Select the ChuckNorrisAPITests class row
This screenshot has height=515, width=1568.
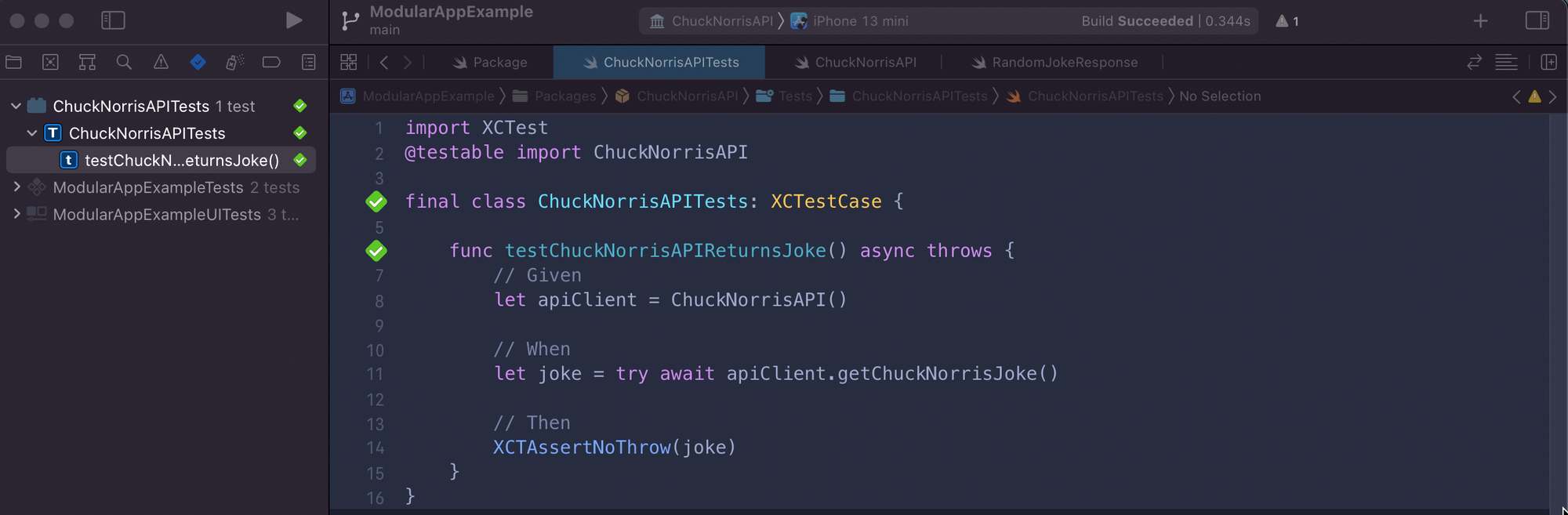point(161,133)
